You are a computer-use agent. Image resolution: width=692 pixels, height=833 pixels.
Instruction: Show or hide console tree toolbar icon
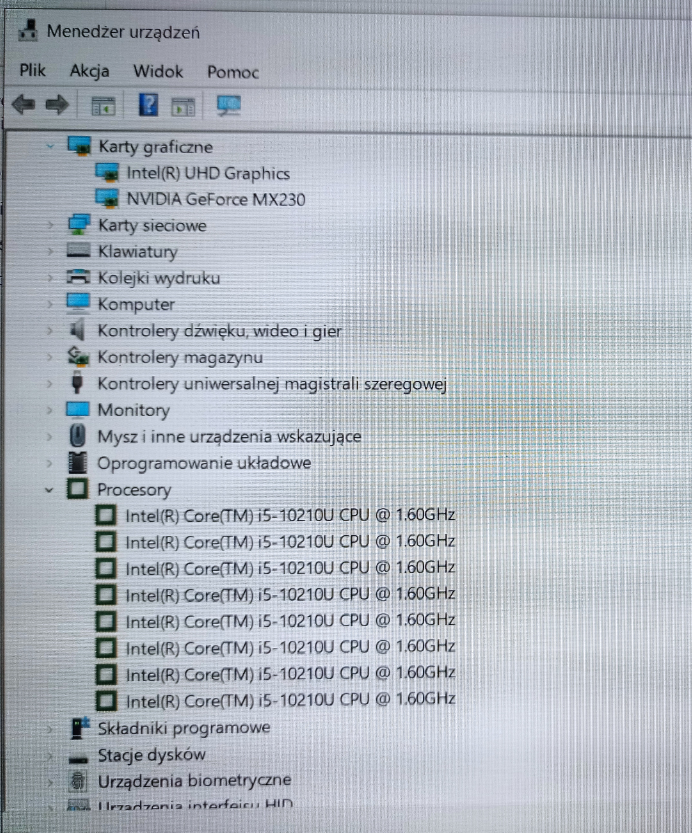tap(103, 106)
